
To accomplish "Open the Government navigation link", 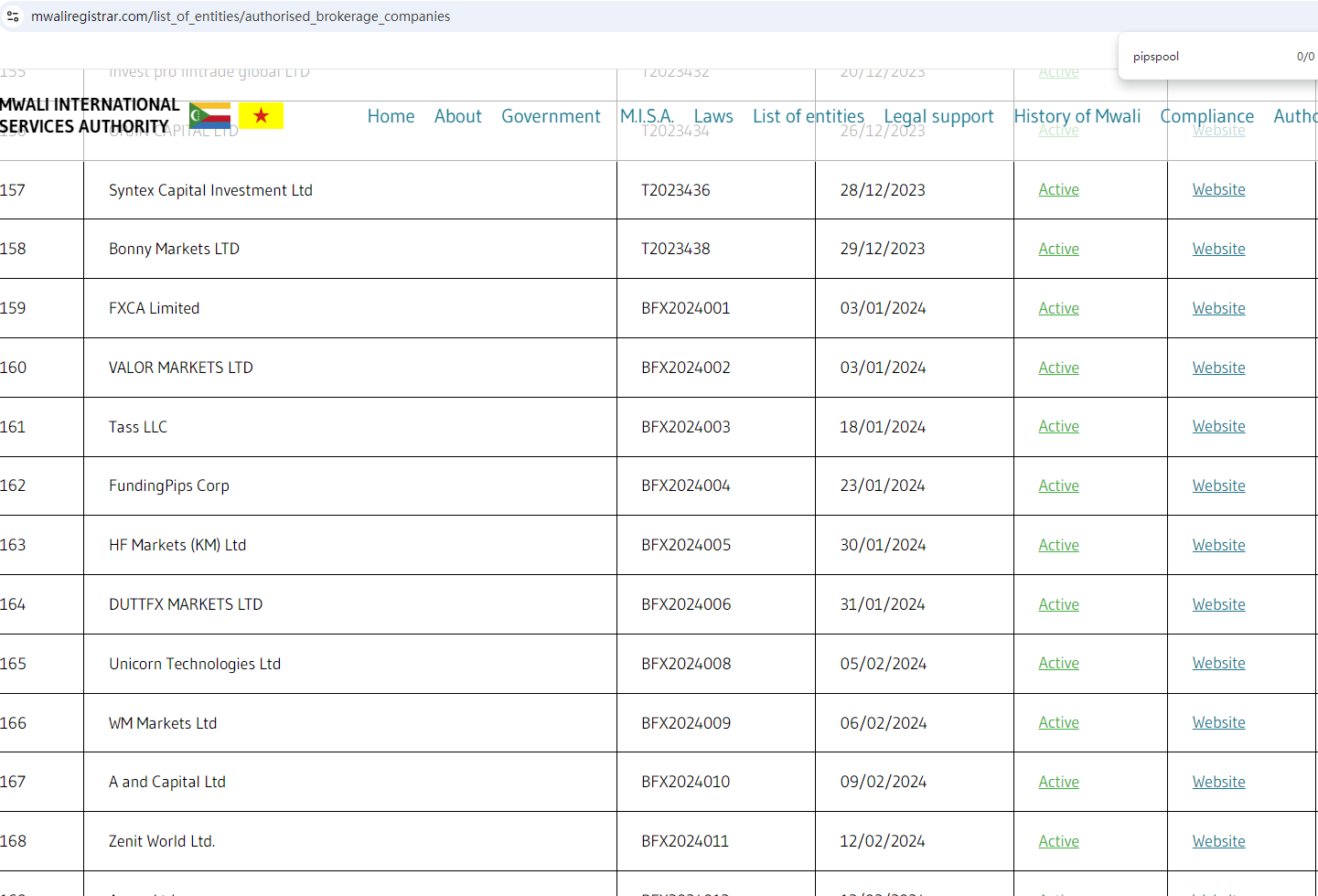I will tap(551, 116).
